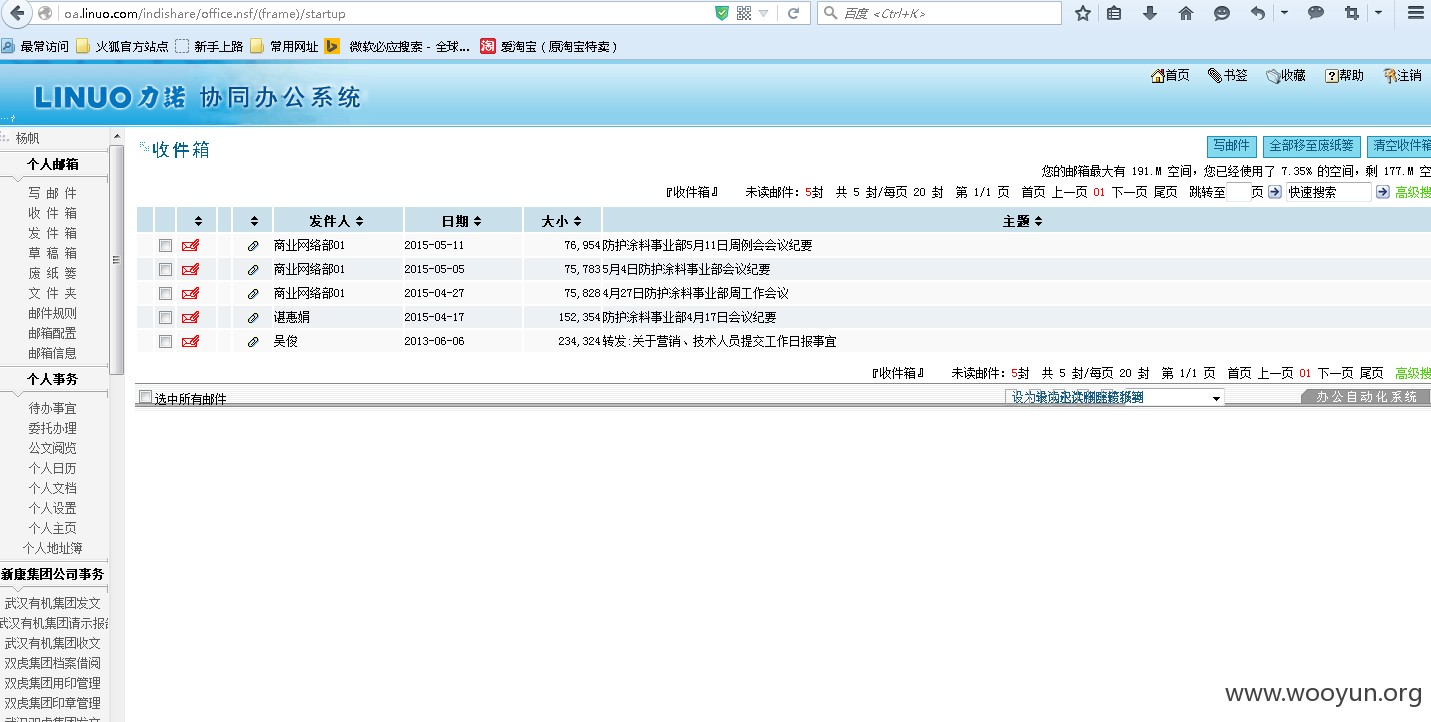Sort by the read-status column arrows

tap(198, 221)
